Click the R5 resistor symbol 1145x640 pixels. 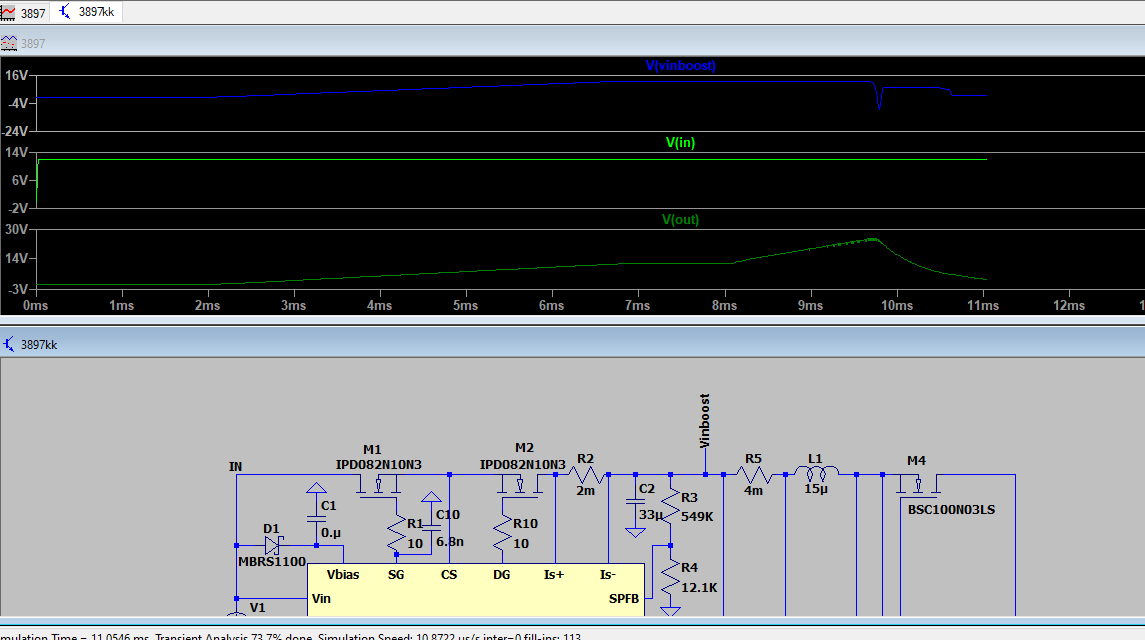pyautogui.click(x=753, y=475)
